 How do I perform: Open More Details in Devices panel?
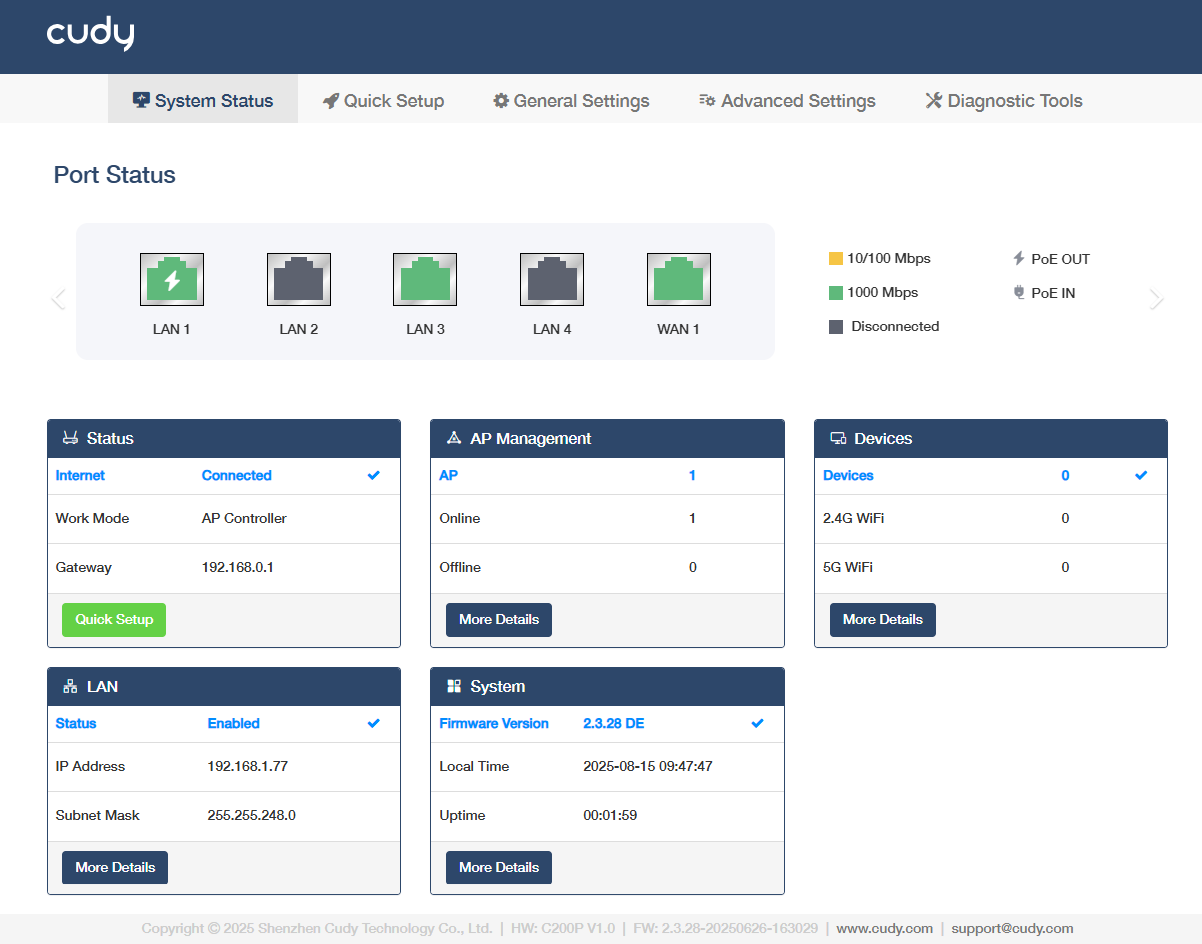pyautogui.click(x=883, y=620)
